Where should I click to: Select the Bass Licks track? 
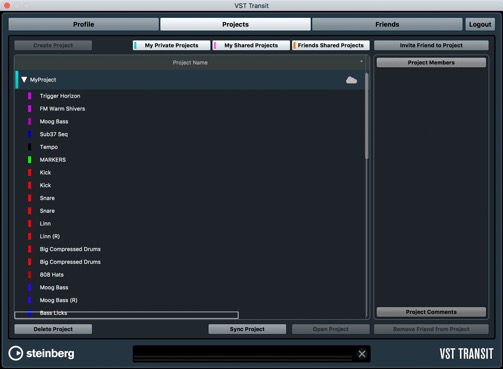coord(53,313)
